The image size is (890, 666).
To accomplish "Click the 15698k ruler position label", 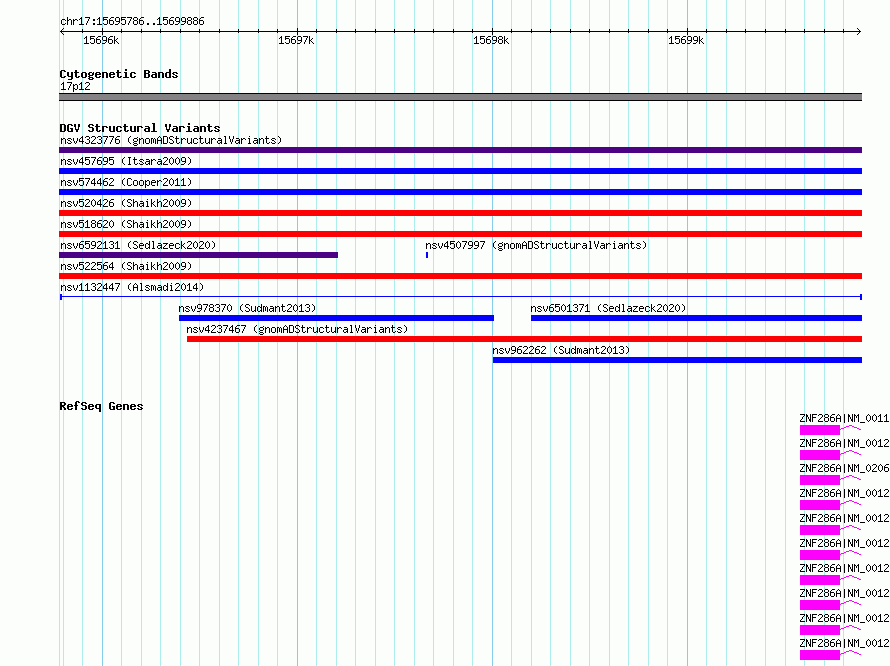I will click(491, 40).
